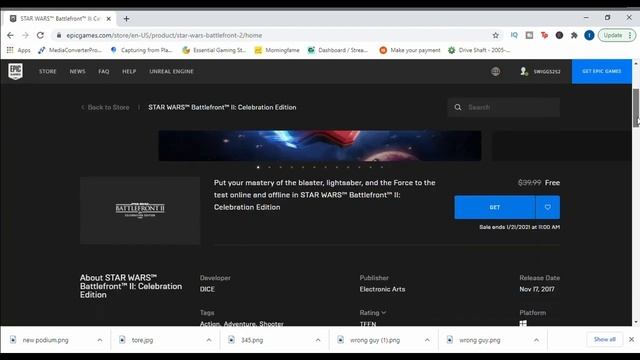Open the language globe icon
640x360 pixels.
(x=496, y=71)
